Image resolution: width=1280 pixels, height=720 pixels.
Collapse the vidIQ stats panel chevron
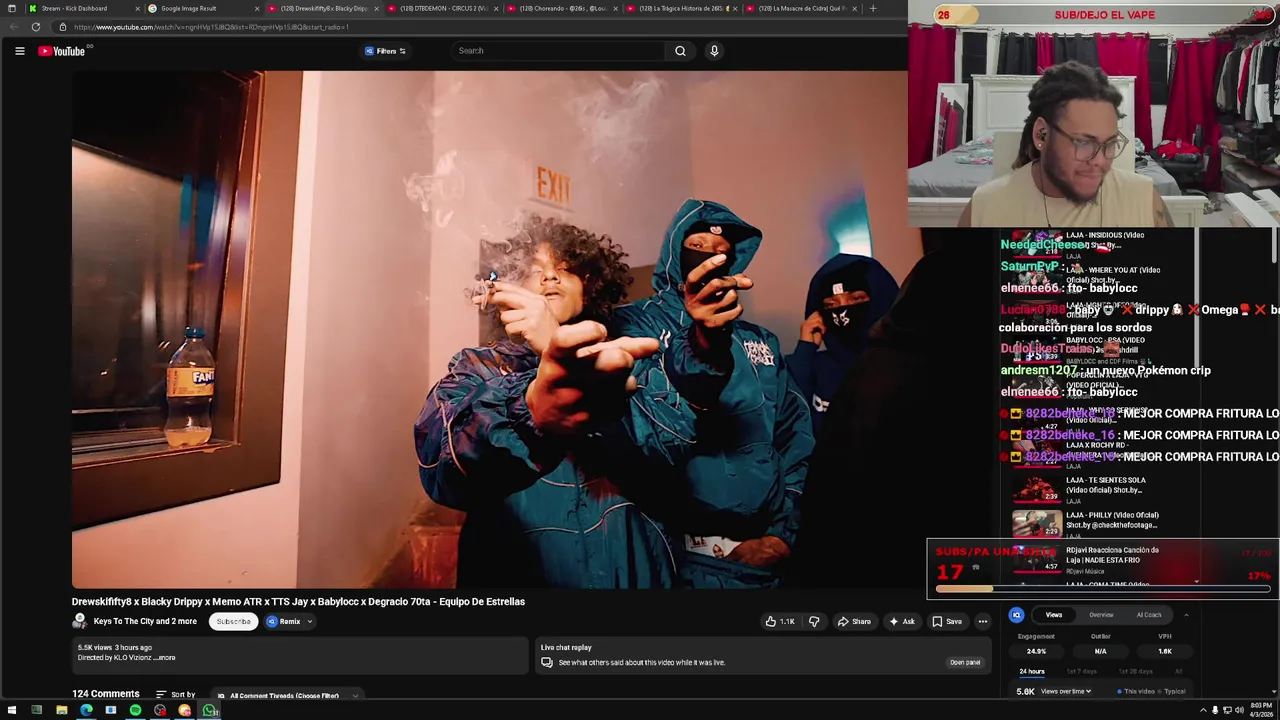pyautogui.click(x=1186, y=615)
